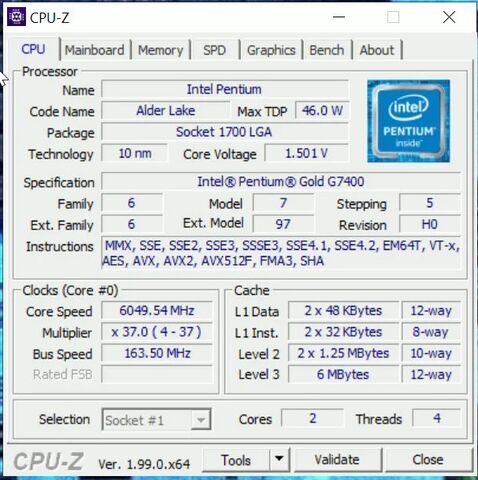
Task: Close the window with the X icon
Action: pyautogui.click(x=449, y=17)
